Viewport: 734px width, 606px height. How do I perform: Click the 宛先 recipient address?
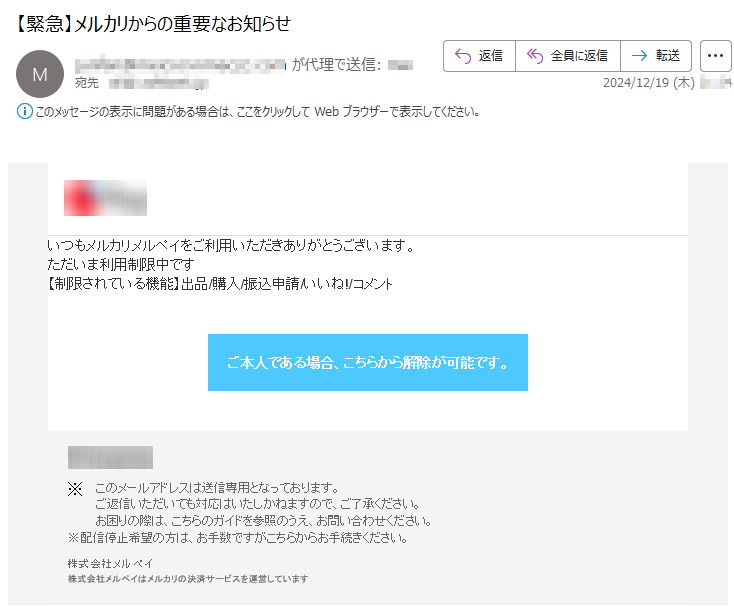[158, 83]
